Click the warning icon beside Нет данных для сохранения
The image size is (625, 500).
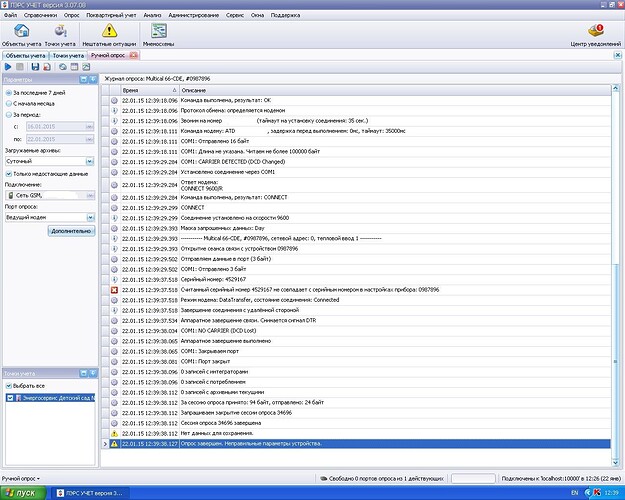pyautogui.click(x=114, y=433)
